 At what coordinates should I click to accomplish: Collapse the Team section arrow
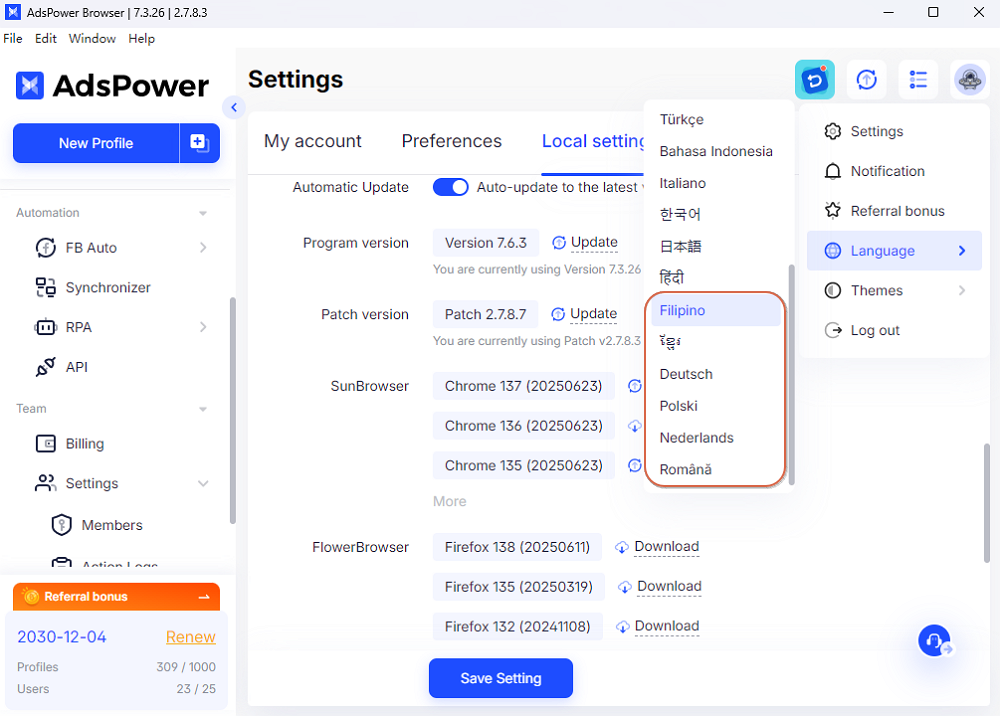[203, 409]
